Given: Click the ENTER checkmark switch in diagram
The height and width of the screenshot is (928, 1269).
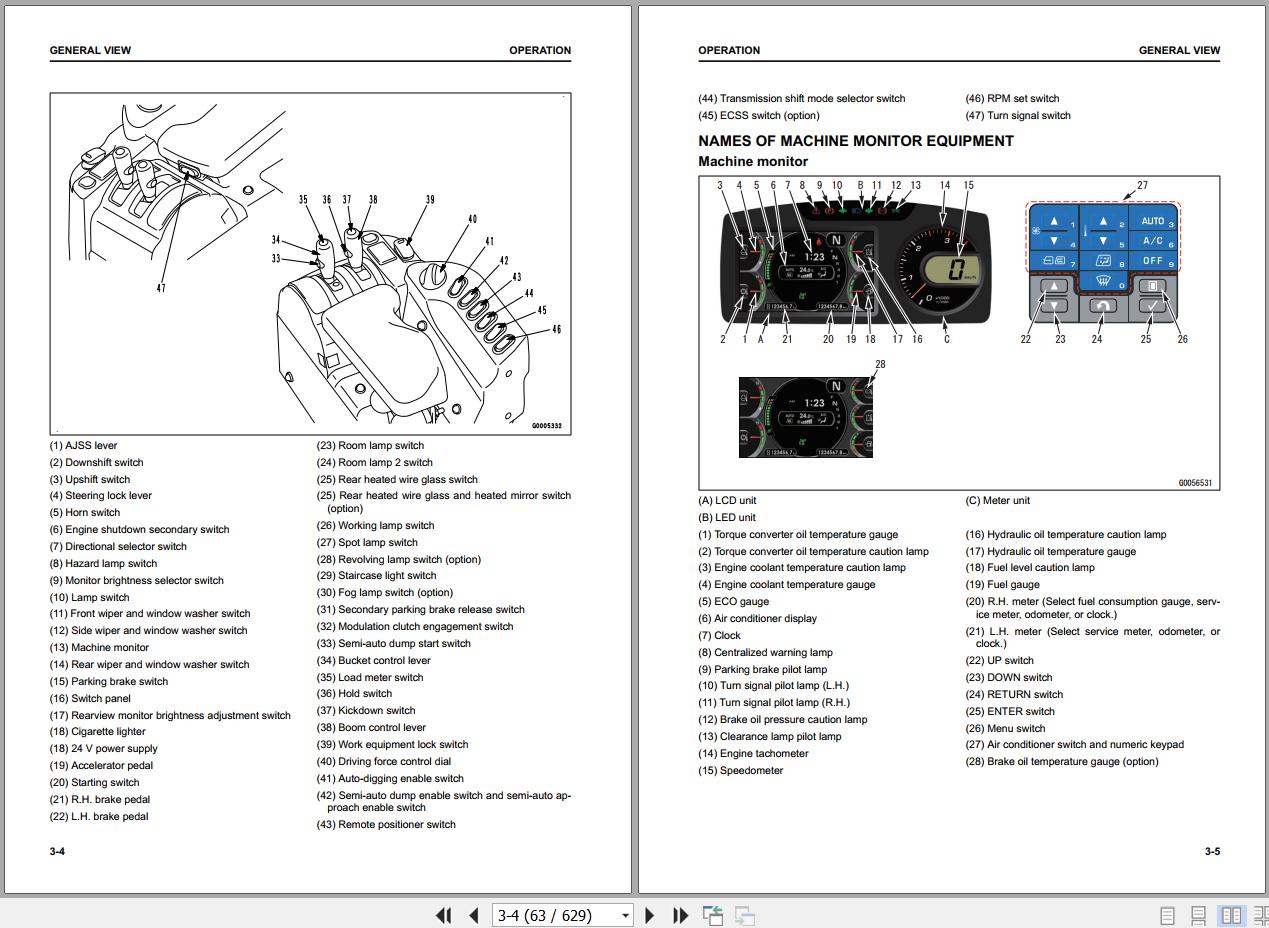Looking at the screenshot, I should tap(1152, 306).
